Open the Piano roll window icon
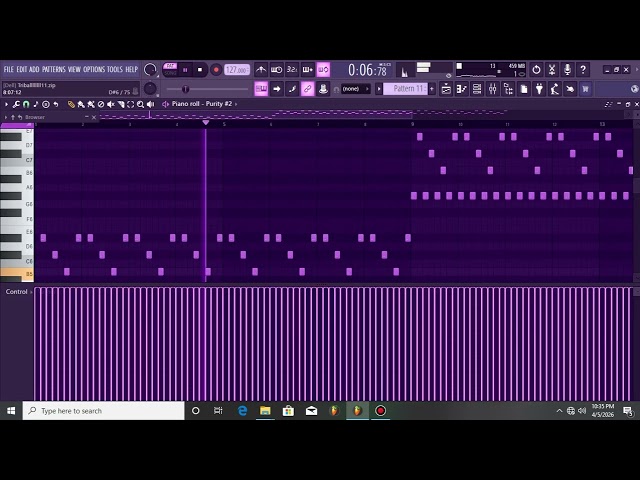The width and height of the screenshot is (640, 480). [x=462, y=89]
